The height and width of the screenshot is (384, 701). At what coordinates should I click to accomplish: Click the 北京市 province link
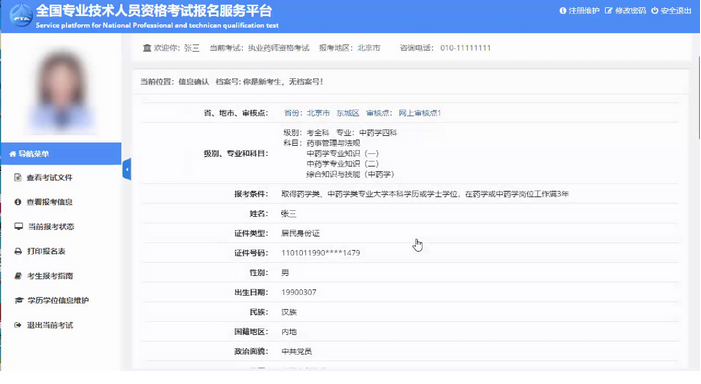point(318,113)
